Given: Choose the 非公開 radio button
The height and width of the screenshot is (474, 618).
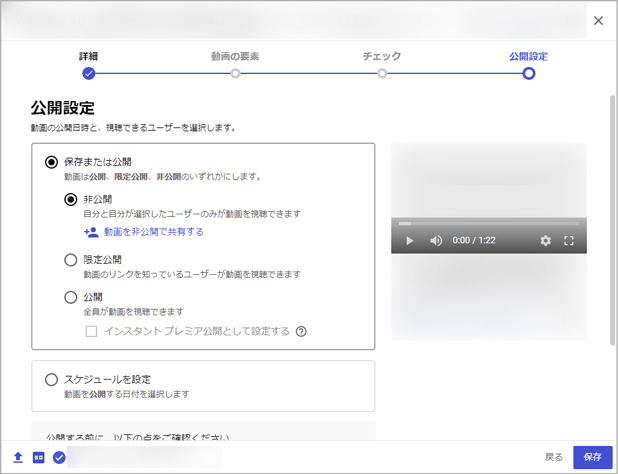Looking at the screenshot, I should 71,199.
